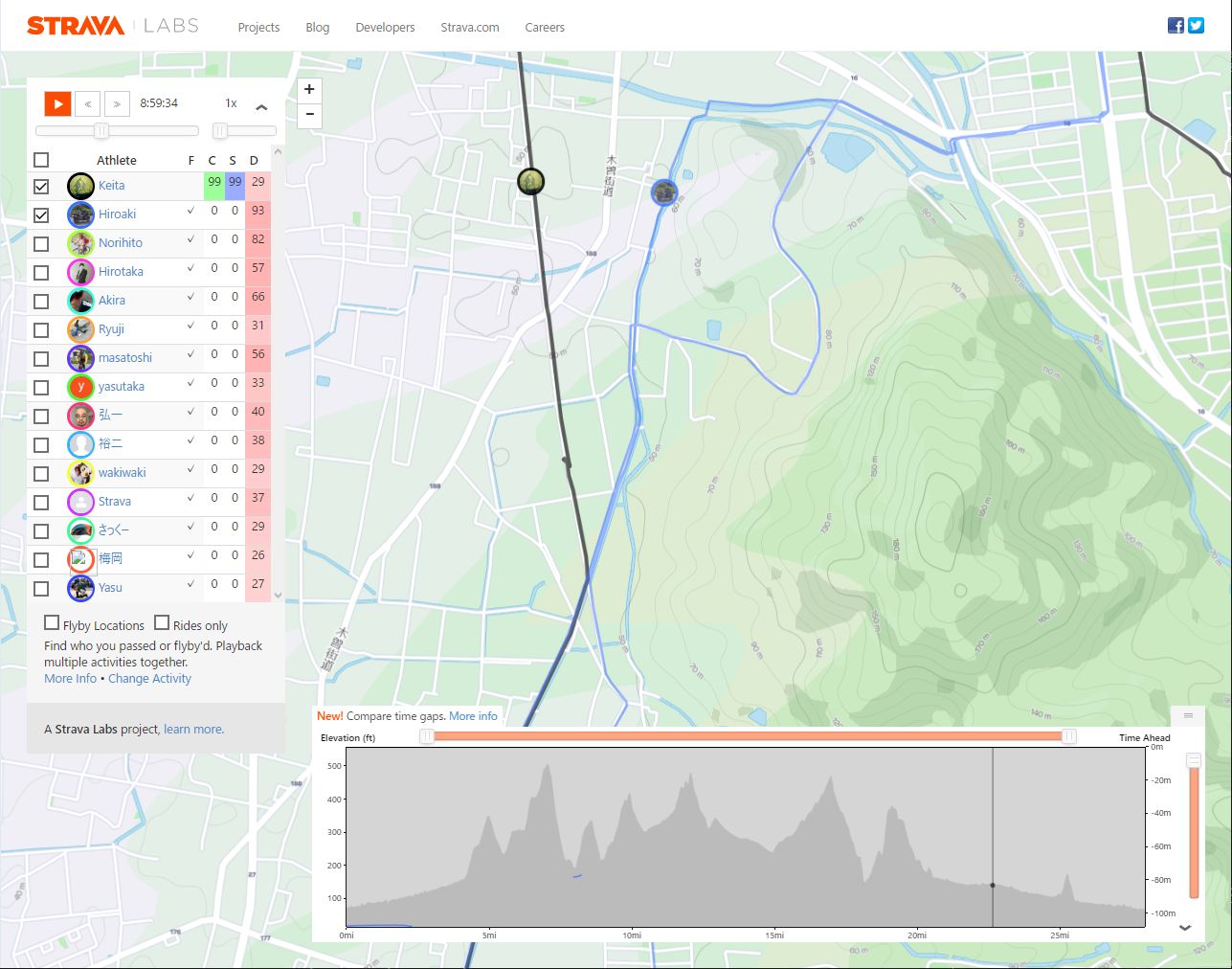Click Hiroaki's D value 93

click(x=258, y=211)
